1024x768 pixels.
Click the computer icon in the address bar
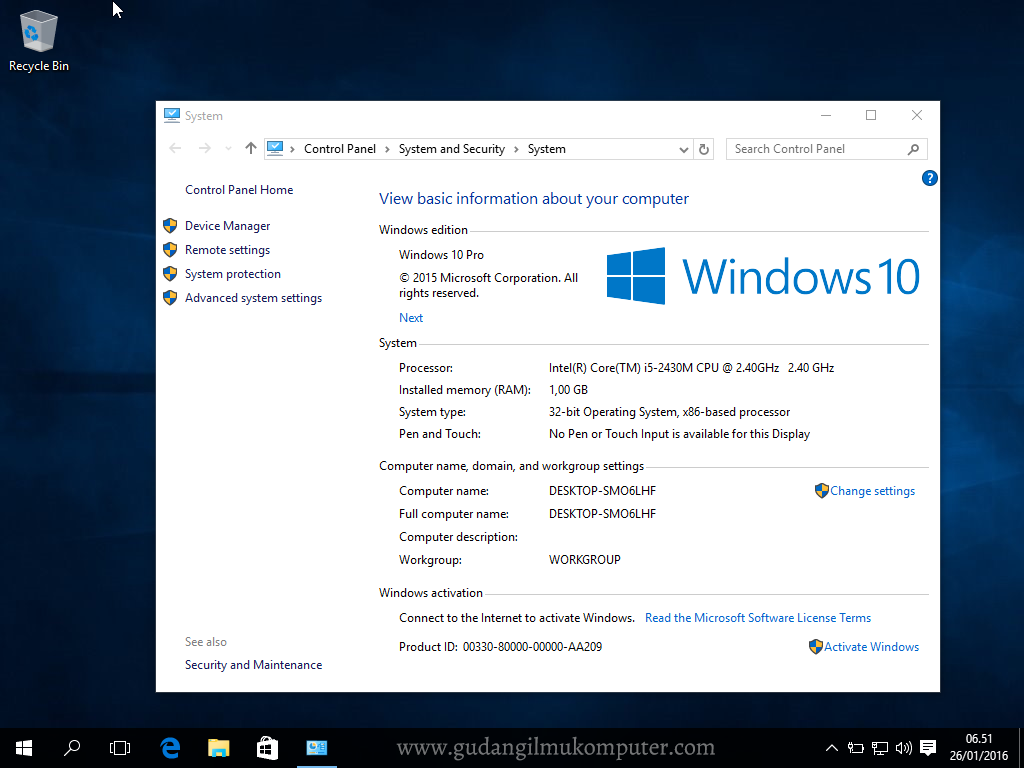(274, 148)
